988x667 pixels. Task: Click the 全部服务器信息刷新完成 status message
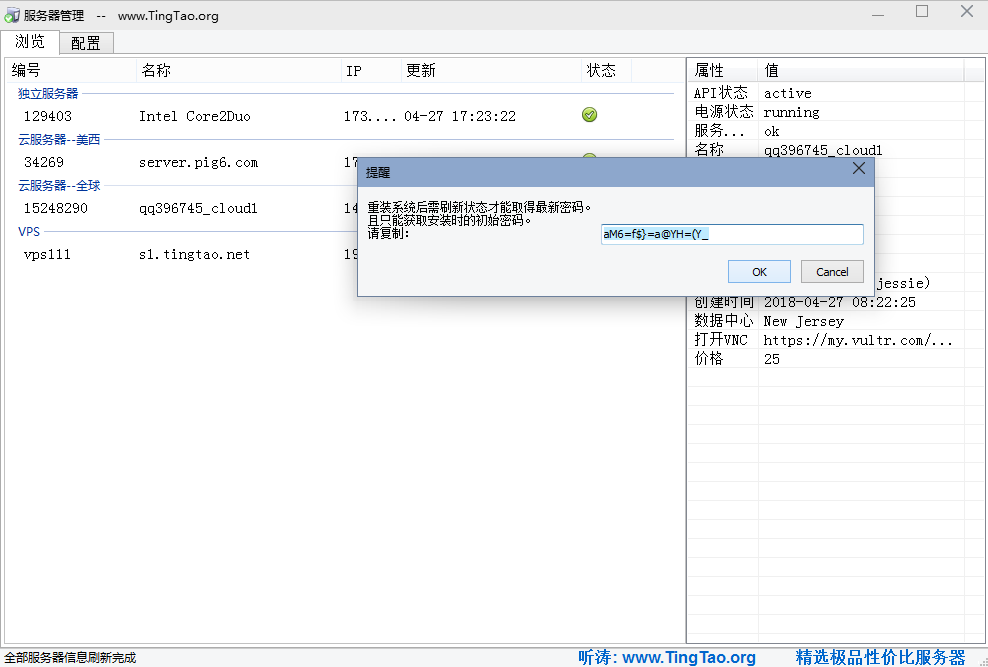coord(70,658)
